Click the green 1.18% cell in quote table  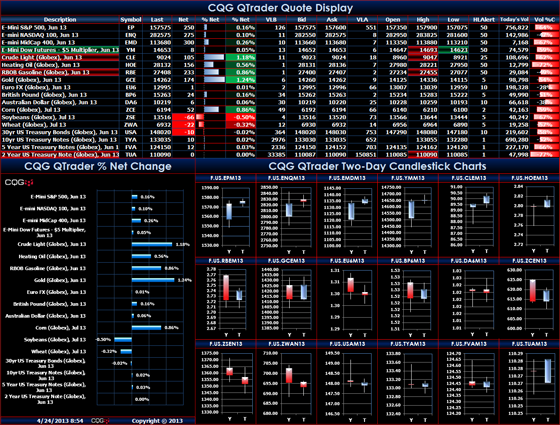coord(241,58)
